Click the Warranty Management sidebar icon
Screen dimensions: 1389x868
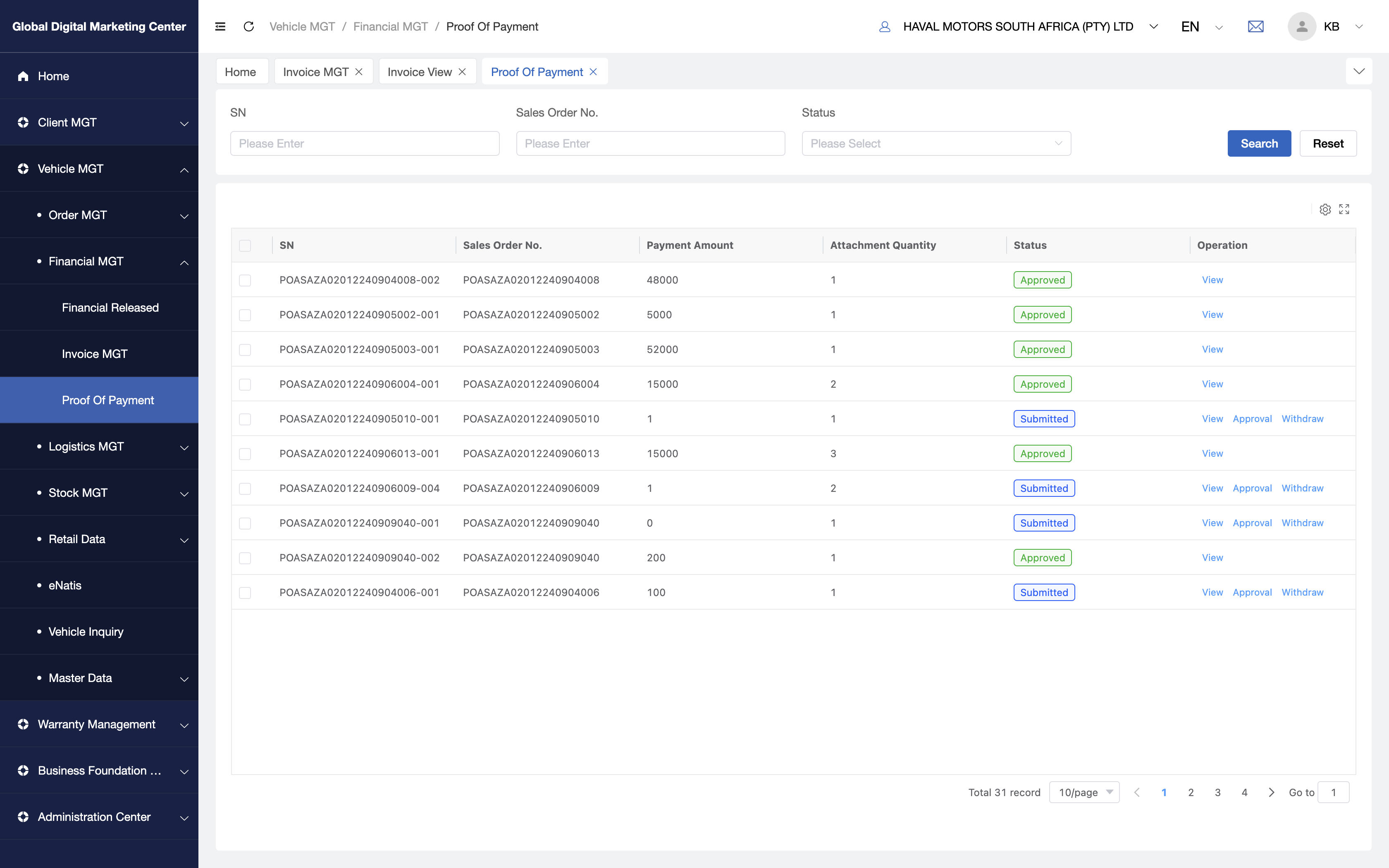(x=23, y=725)
